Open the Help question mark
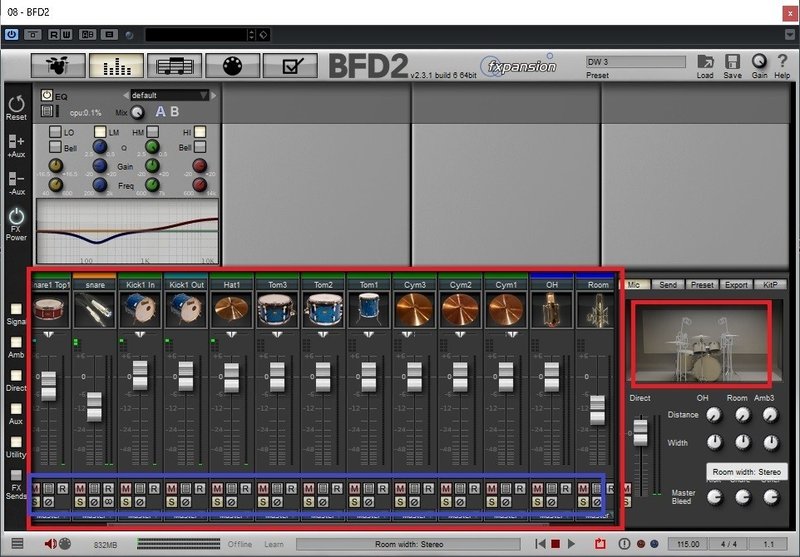 [782, 62]
